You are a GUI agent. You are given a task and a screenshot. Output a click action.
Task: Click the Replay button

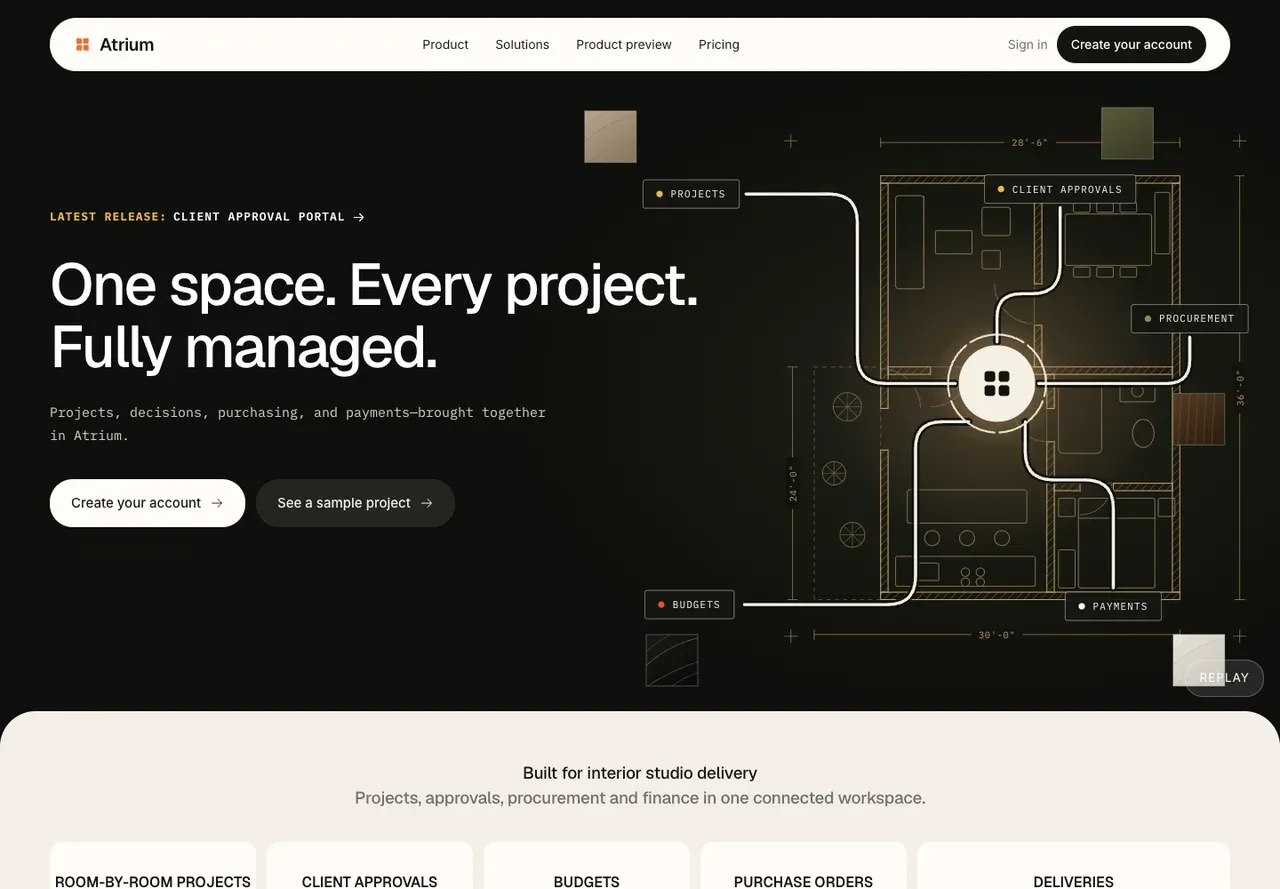click(x=1224, y=678)
